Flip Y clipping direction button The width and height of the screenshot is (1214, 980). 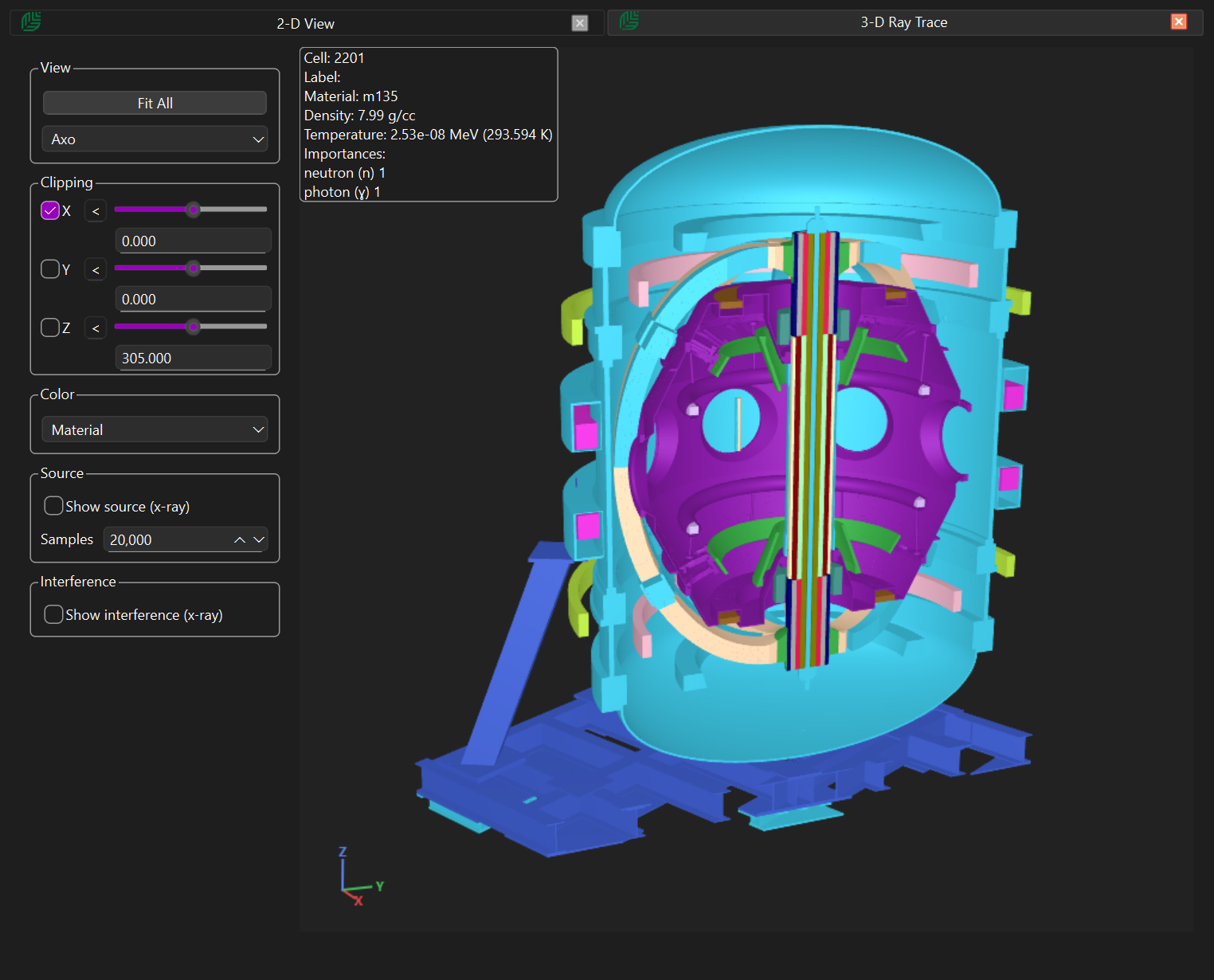pos(96,269)
